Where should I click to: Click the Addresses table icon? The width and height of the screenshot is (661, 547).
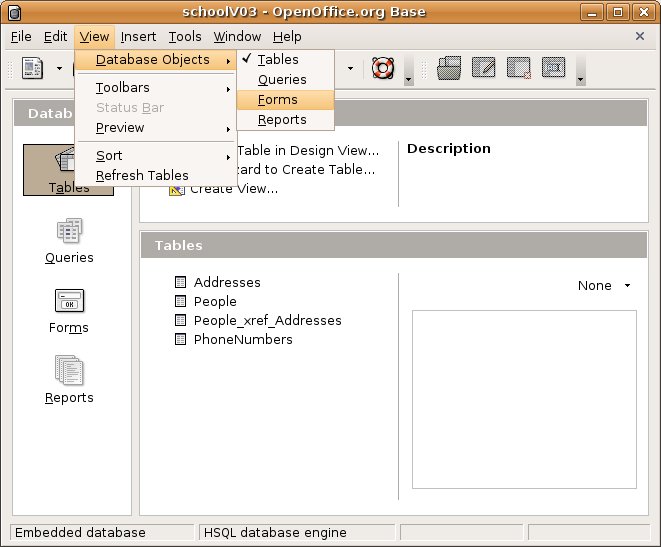coord(180,282)
